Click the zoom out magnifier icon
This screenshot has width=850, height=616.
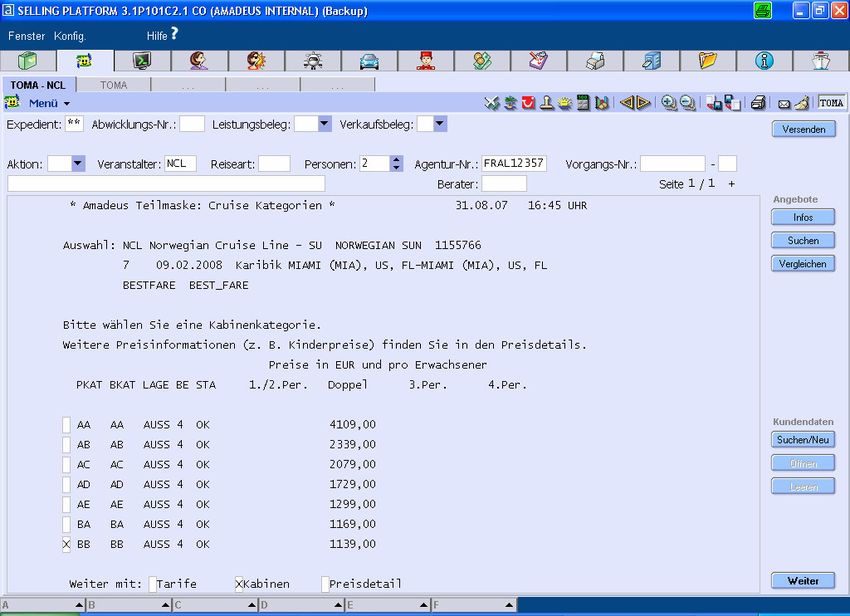pos(687,103)
